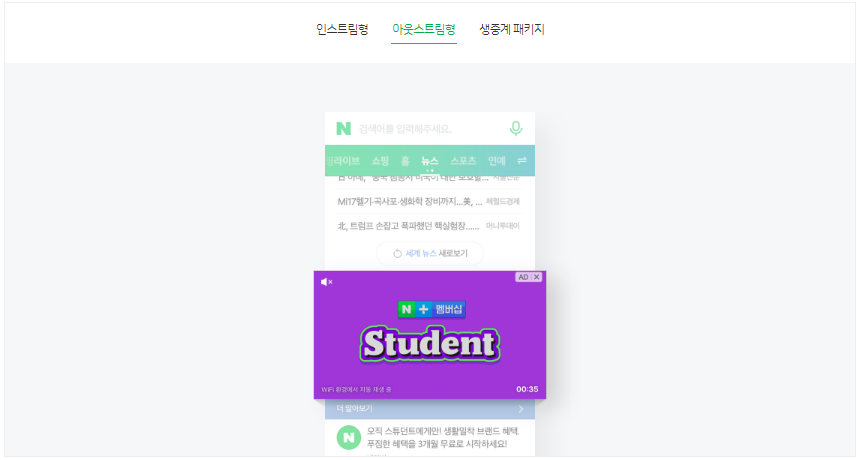Click the 세계 뉴스 새로보기 button
This screenshot has width=857, height=460.
tap(430, 253)
